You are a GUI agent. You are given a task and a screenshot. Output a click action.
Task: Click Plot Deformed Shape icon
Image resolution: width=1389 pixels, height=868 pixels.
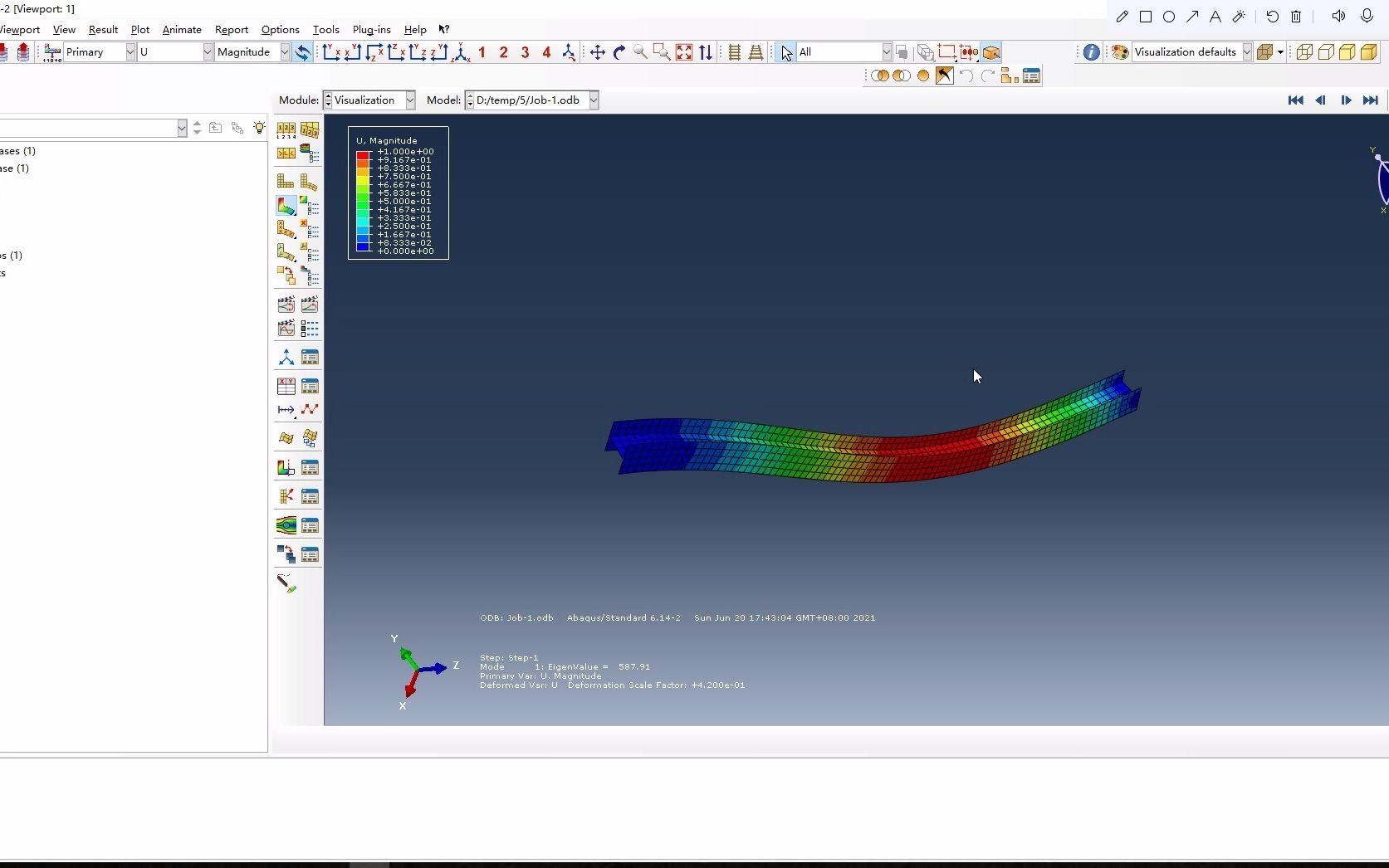point(310,181)
